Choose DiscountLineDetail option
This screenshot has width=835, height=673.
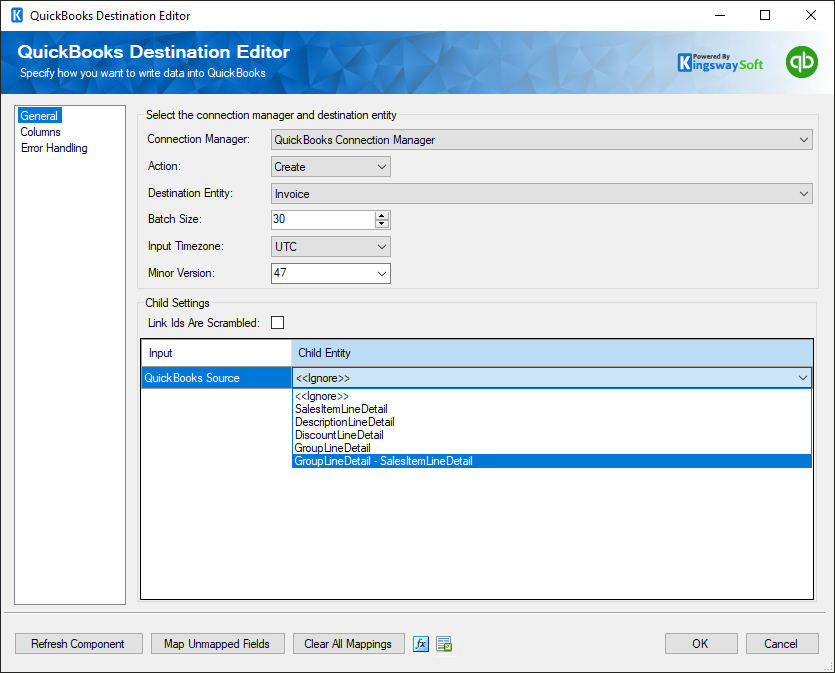coord(552,435)
